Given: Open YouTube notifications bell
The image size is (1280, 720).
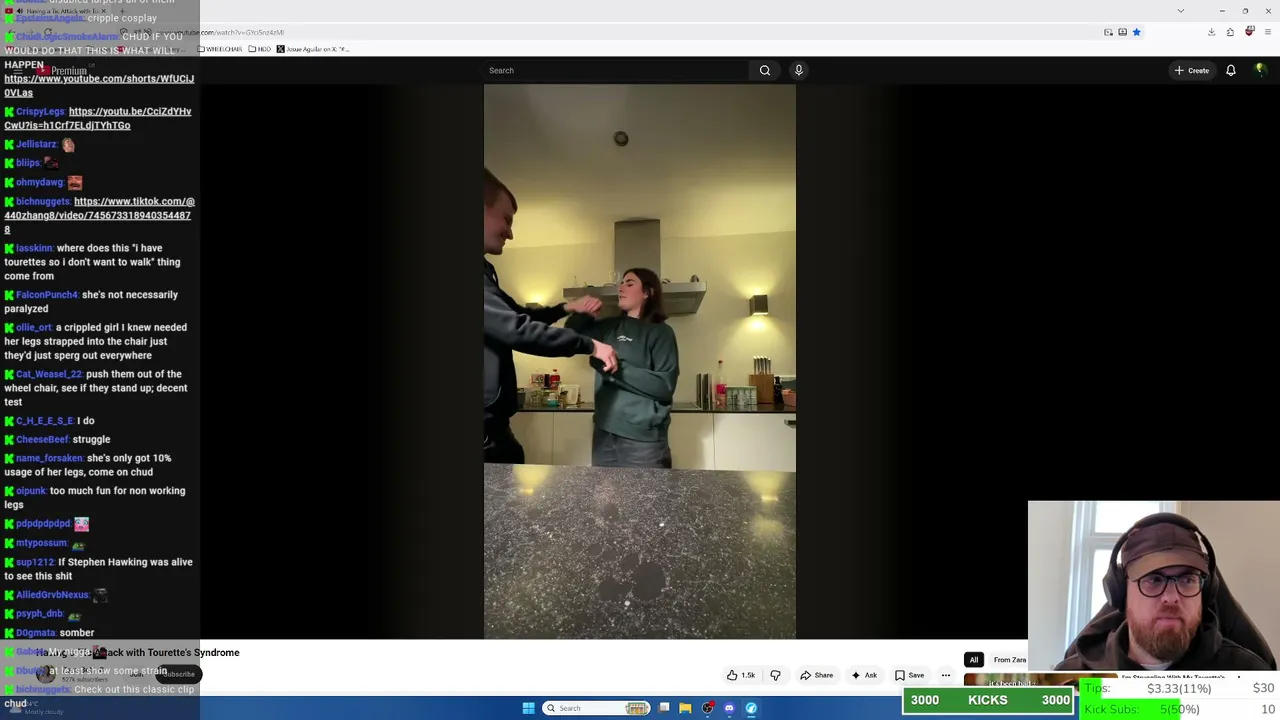Looking at the screenshot, I should point(1231,70).
